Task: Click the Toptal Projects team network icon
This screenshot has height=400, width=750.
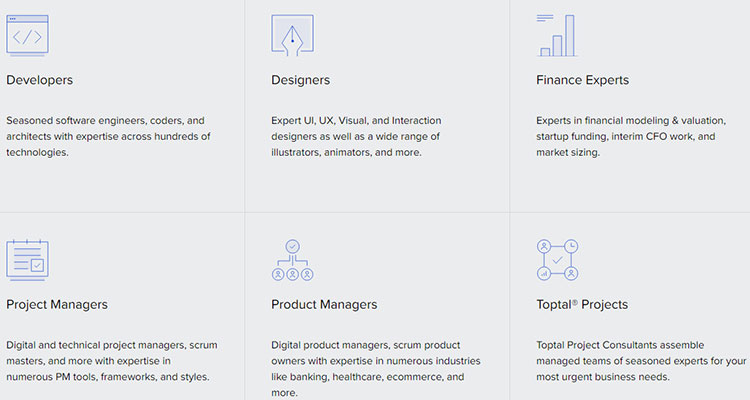Action: [557, 260]
